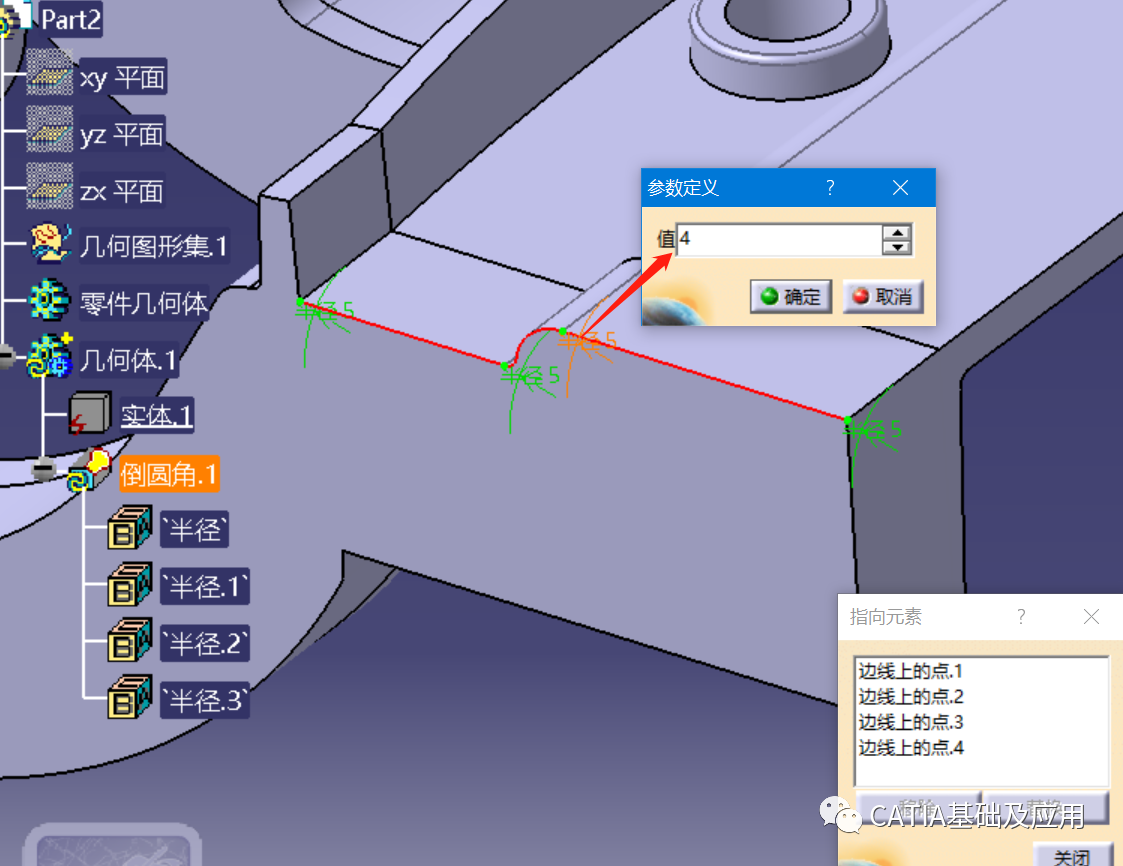Select the `半径.2` tree label
Image resolution: width=1123 pixels, height=866 pixels.
205,643
